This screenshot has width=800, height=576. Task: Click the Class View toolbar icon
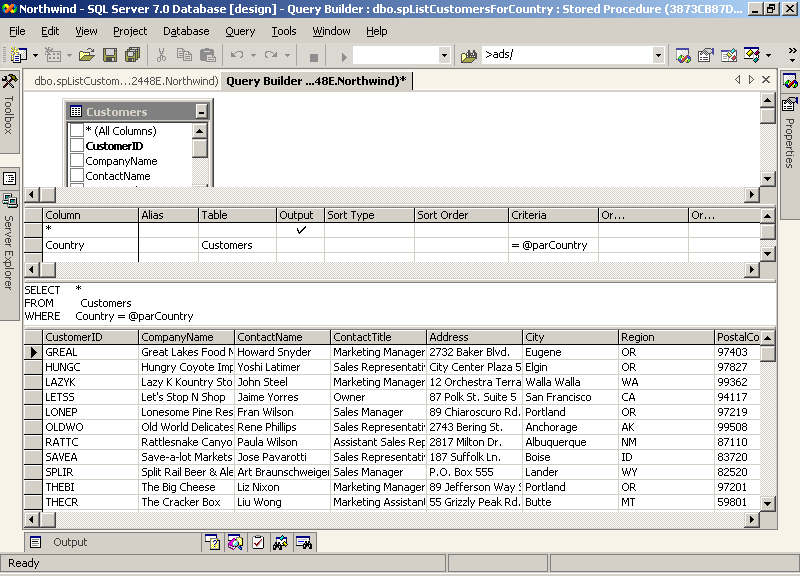click(x=752, y=55)
